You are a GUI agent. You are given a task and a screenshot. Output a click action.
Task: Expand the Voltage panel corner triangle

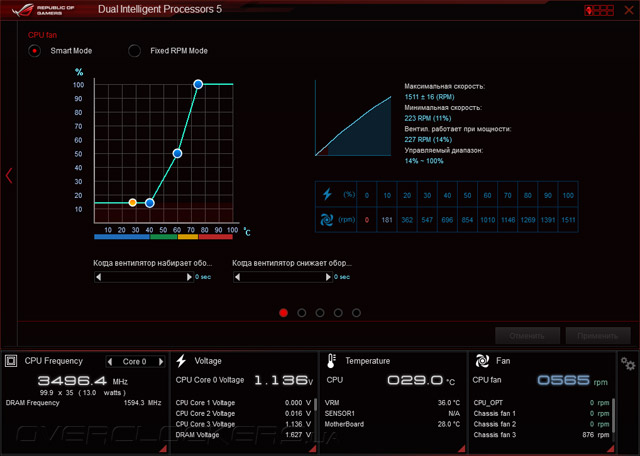(x=312, y=449)
